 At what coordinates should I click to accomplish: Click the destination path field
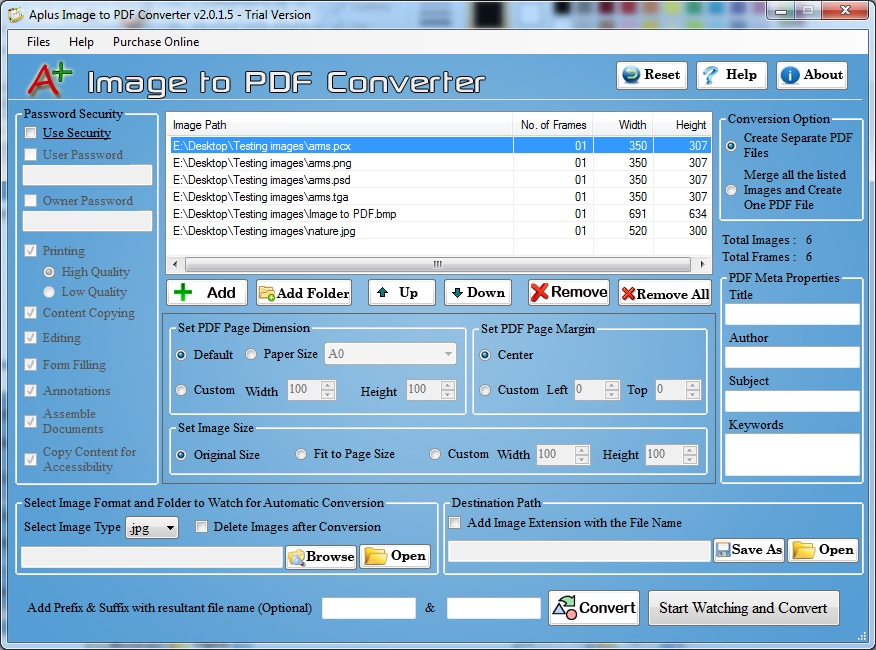point(579,551)
